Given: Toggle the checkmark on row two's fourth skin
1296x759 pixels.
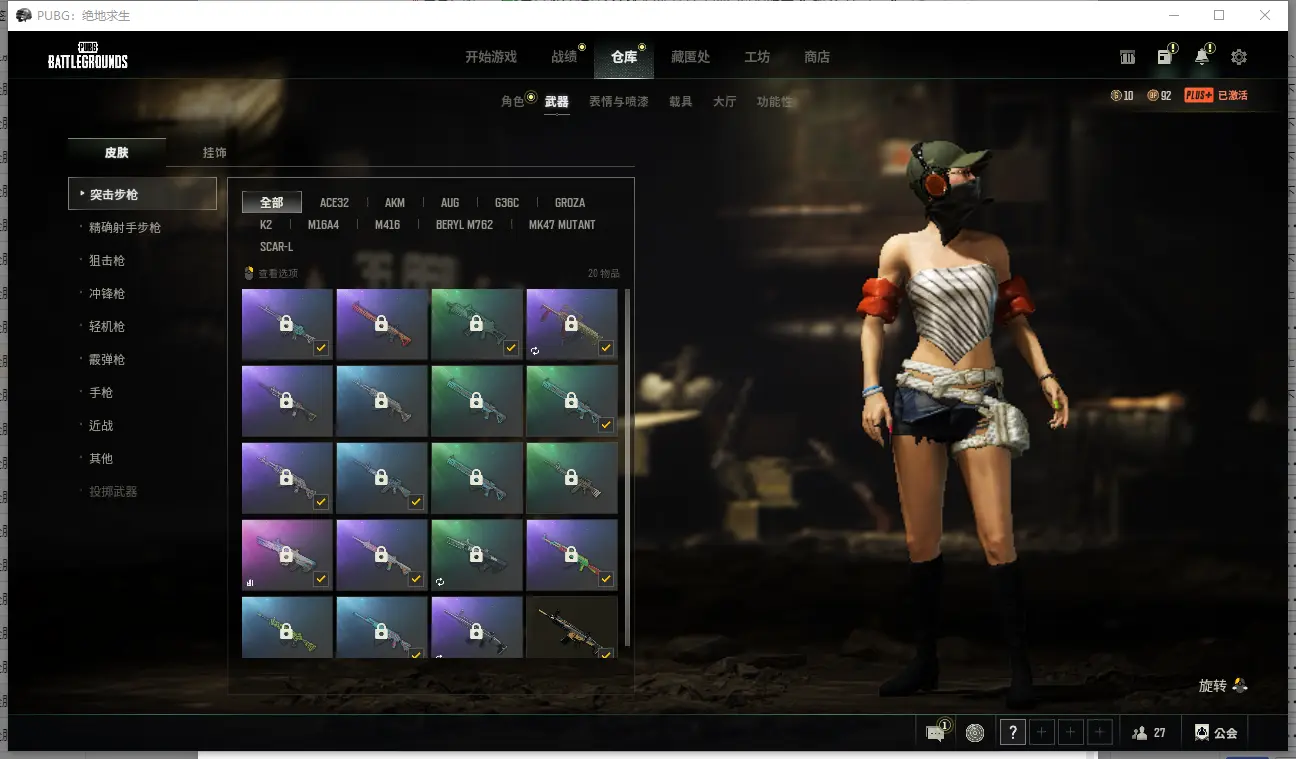Looking at the screenshot, I should coord(606,425).
